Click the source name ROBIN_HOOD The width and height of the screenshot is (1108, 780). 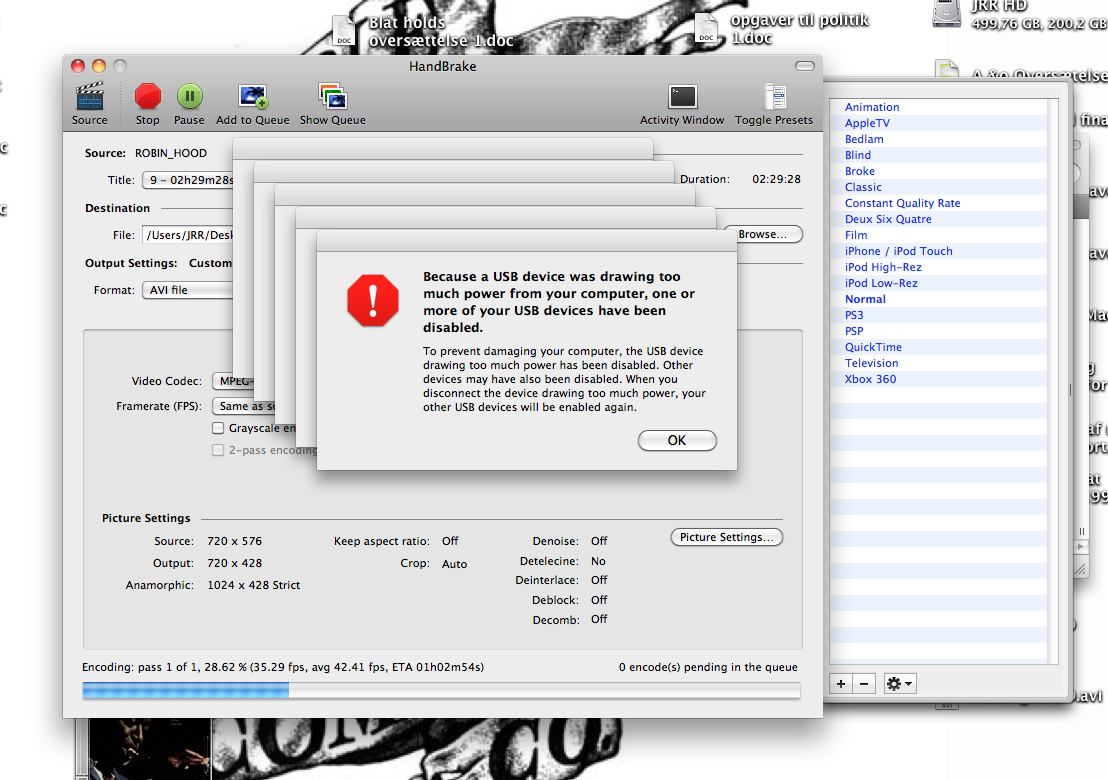(x=171, y=153)
